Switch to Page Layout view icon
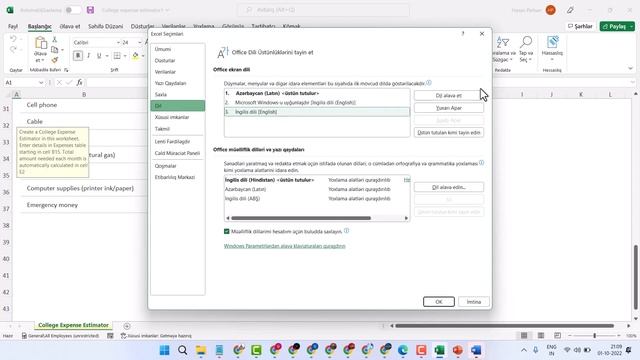Image resolution: width=640 pixels, height=360 pixels. tap(541, 336)
